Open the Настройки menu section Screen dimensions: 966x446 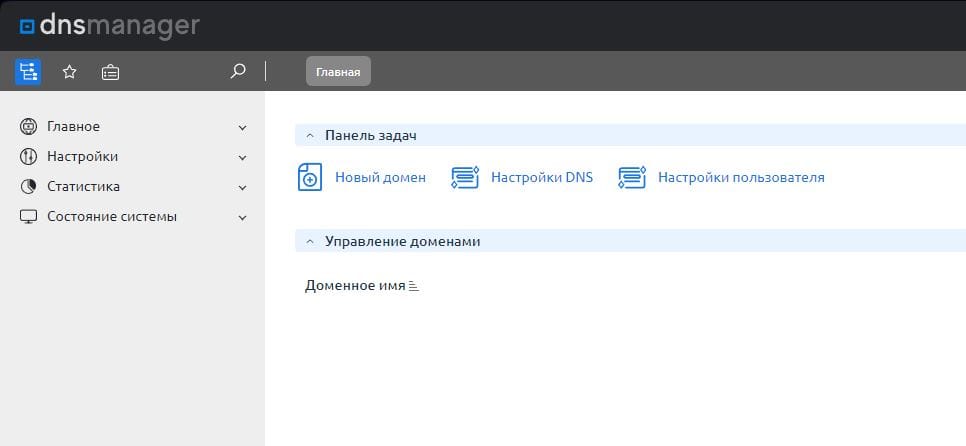click(83, 156)
